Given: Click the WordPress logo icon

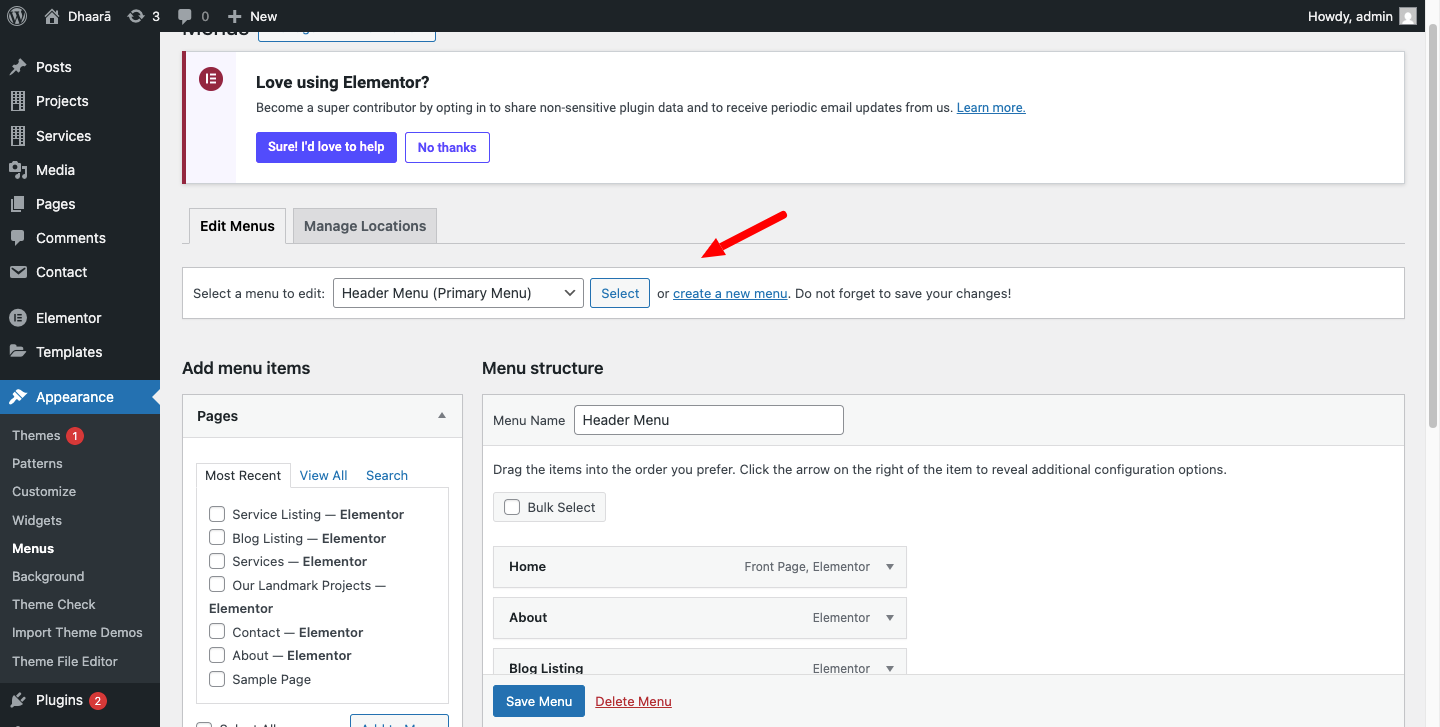Looking at the screenshot, I should pyautogui.click(x=17, y=16).
